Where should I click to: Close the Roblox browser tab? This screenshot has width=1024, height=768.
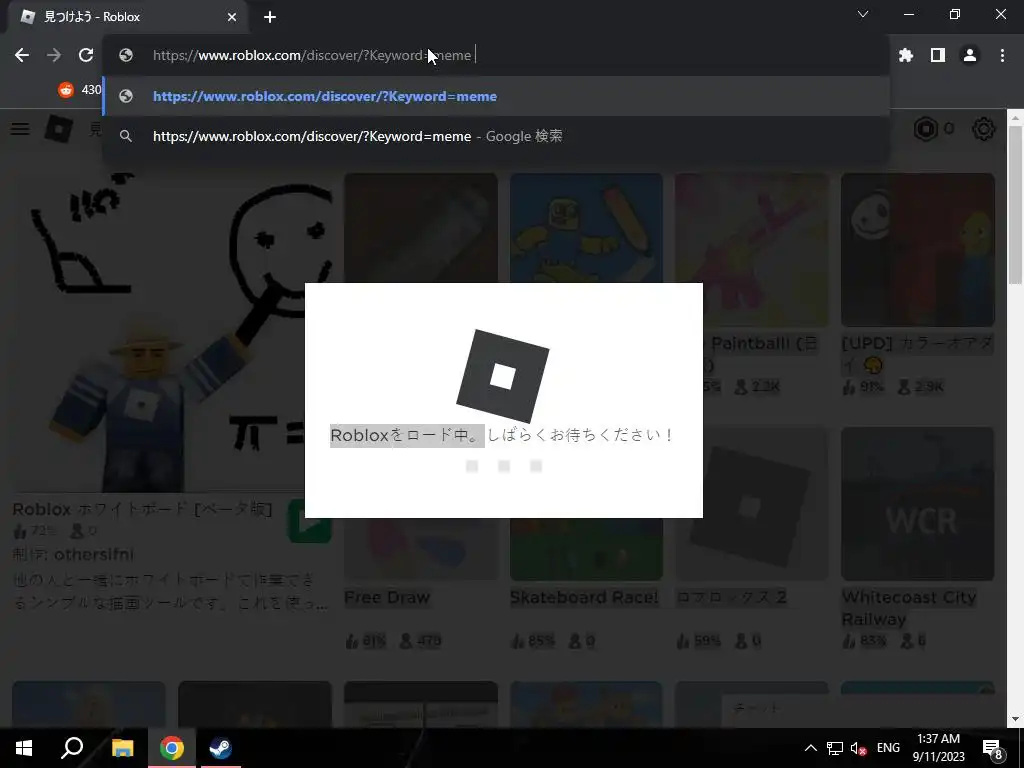pos(232,17)
